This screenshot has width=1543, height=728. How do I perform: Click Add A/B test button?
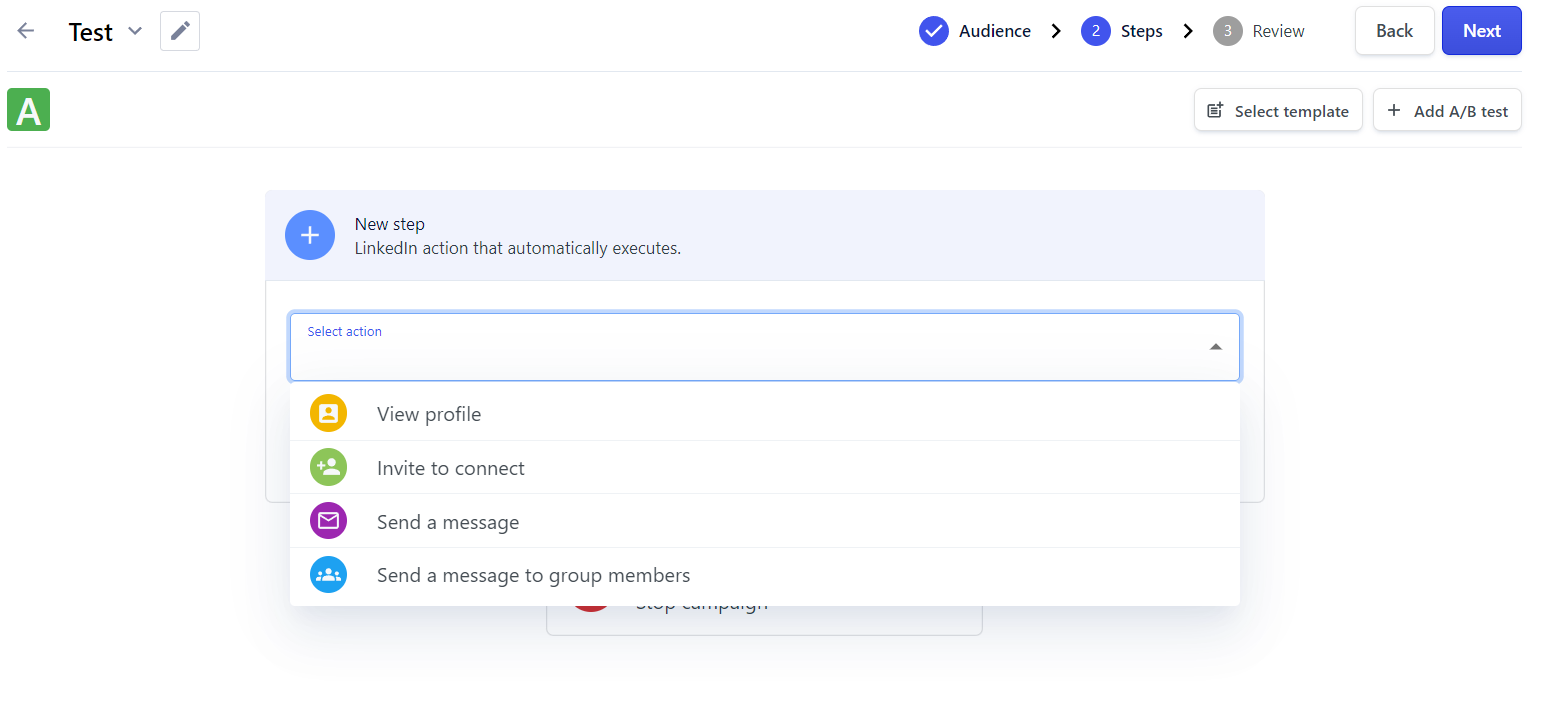point(1447,111)
